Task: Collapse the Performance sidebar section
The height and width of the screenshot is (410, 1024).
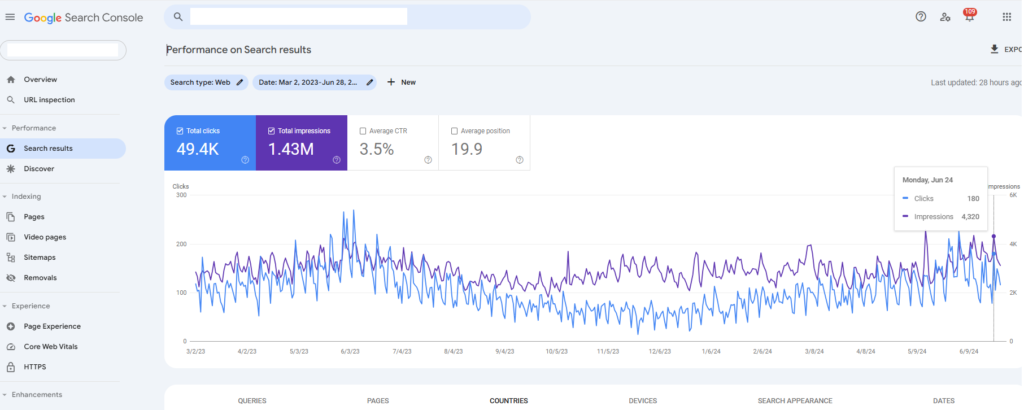Action: (5, 128)
